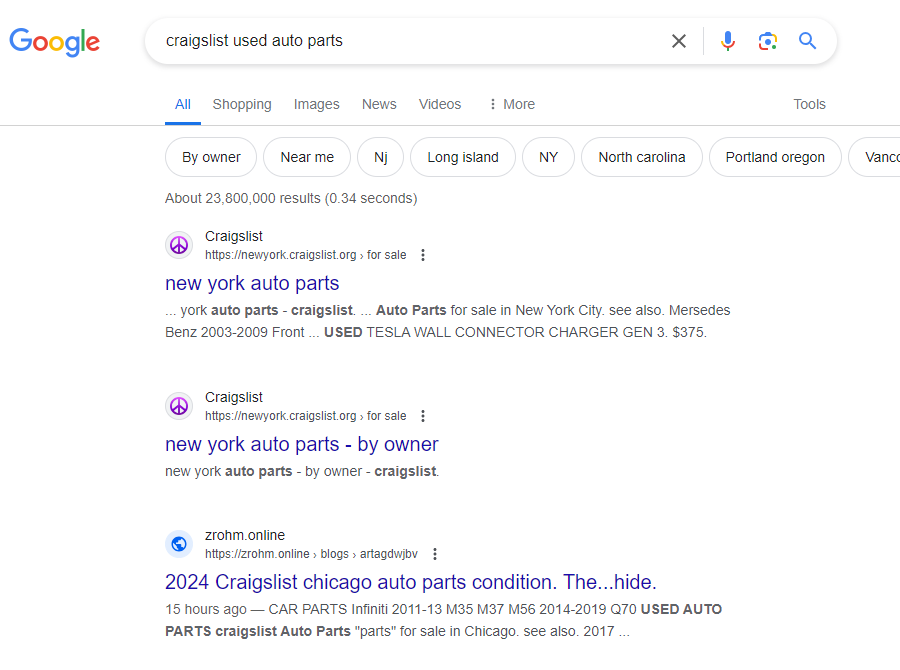Open the new york auto parts link
The width and height of the screenshot is (900, 670).
pos(252,283)
